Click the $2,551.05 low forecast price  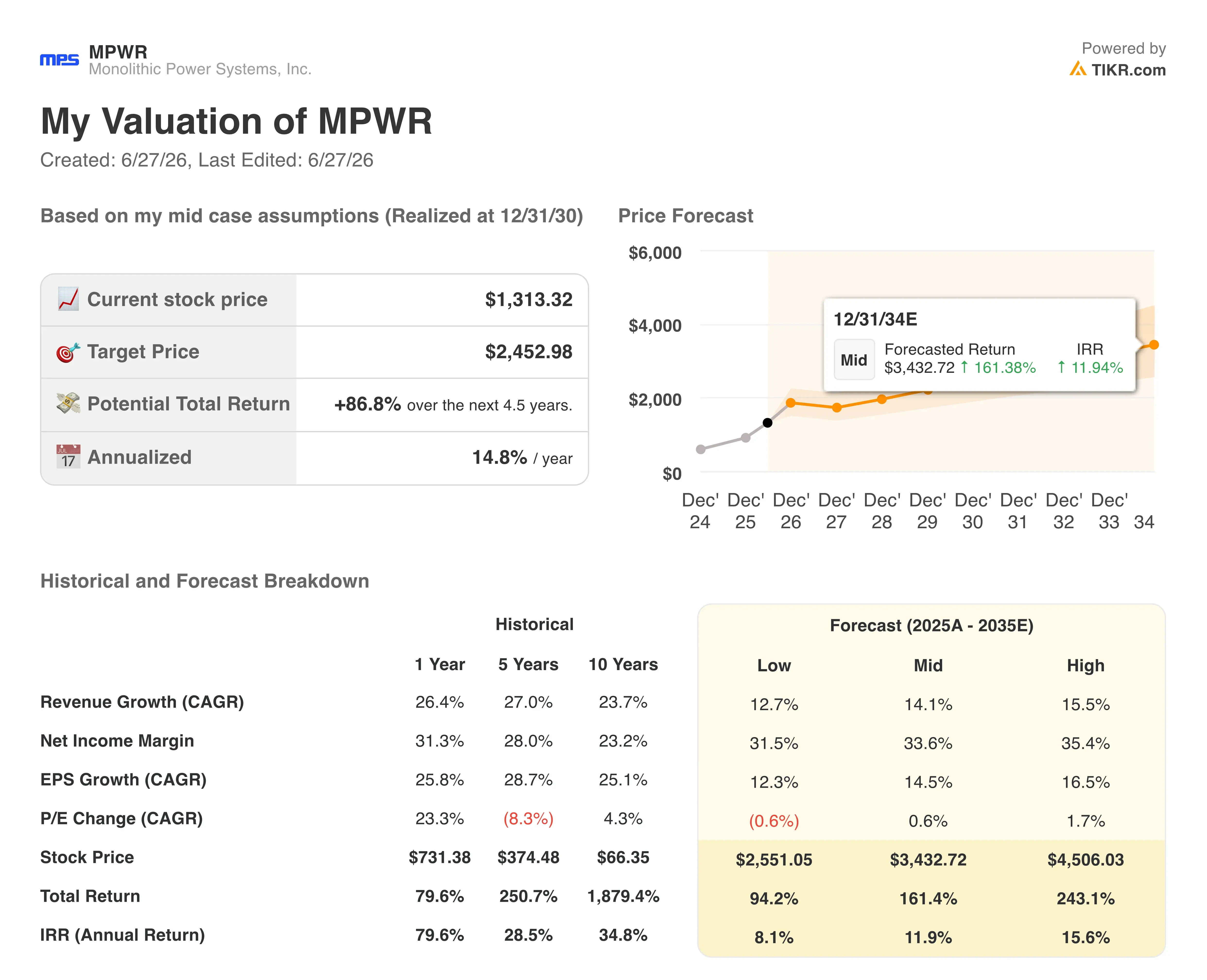click(x=774, y=860)
